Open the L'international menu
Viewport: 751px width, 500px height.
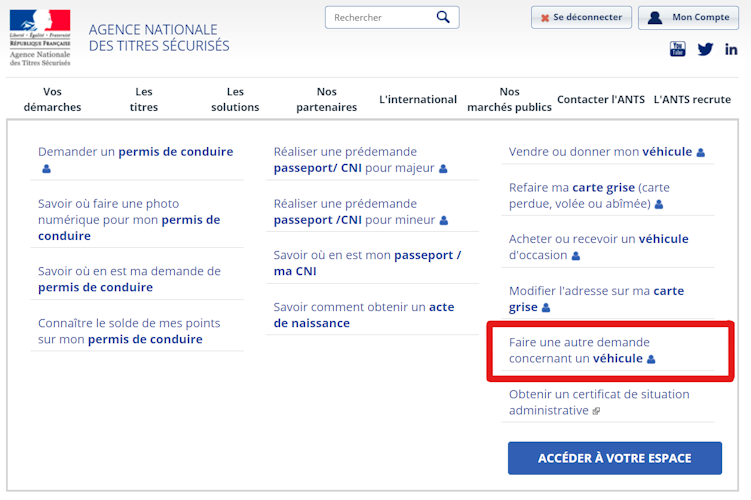(x=418, y=99)
